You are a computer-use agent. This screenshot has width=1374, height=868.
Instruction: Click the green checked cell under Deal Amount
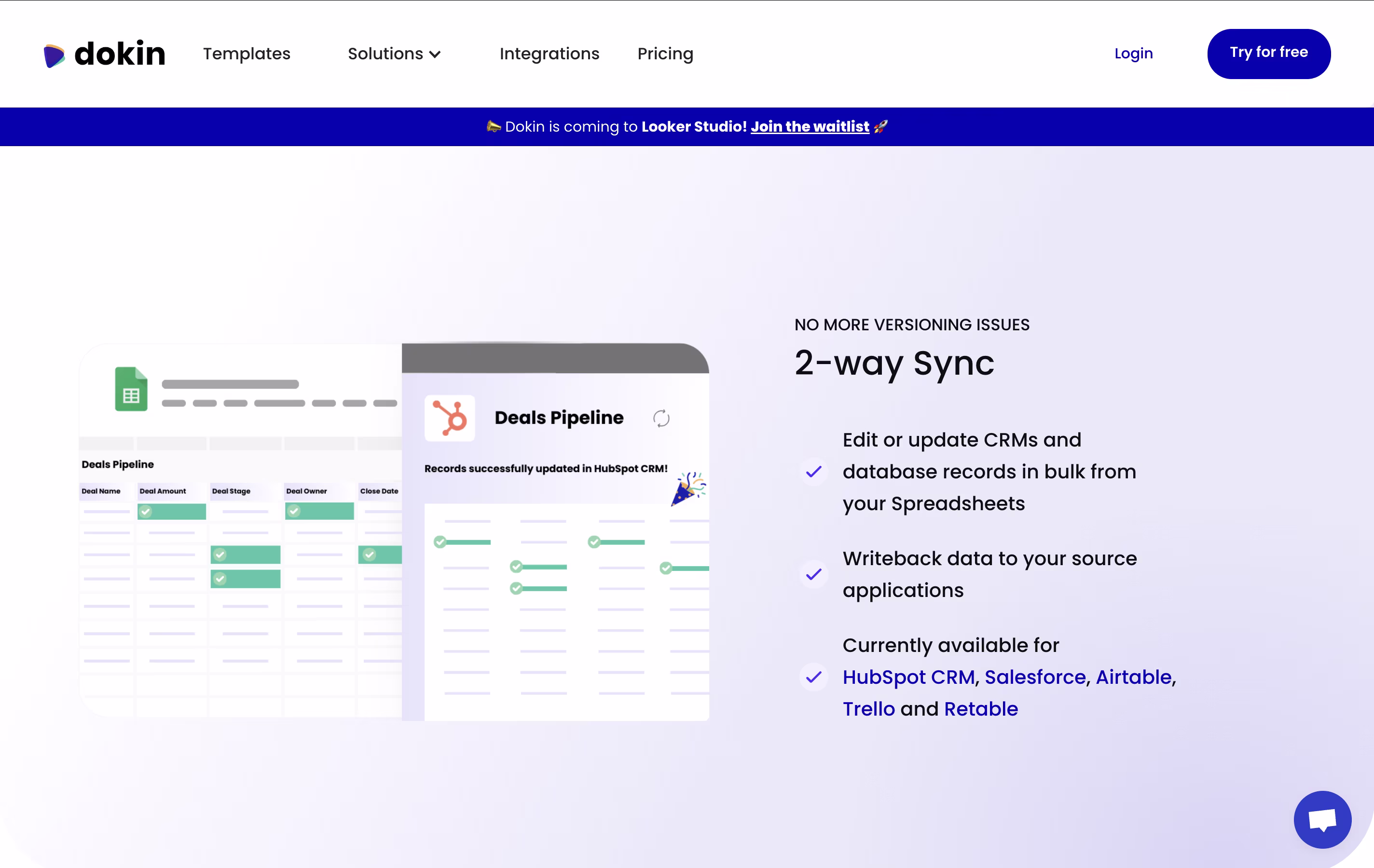click(x=172, y=512)
